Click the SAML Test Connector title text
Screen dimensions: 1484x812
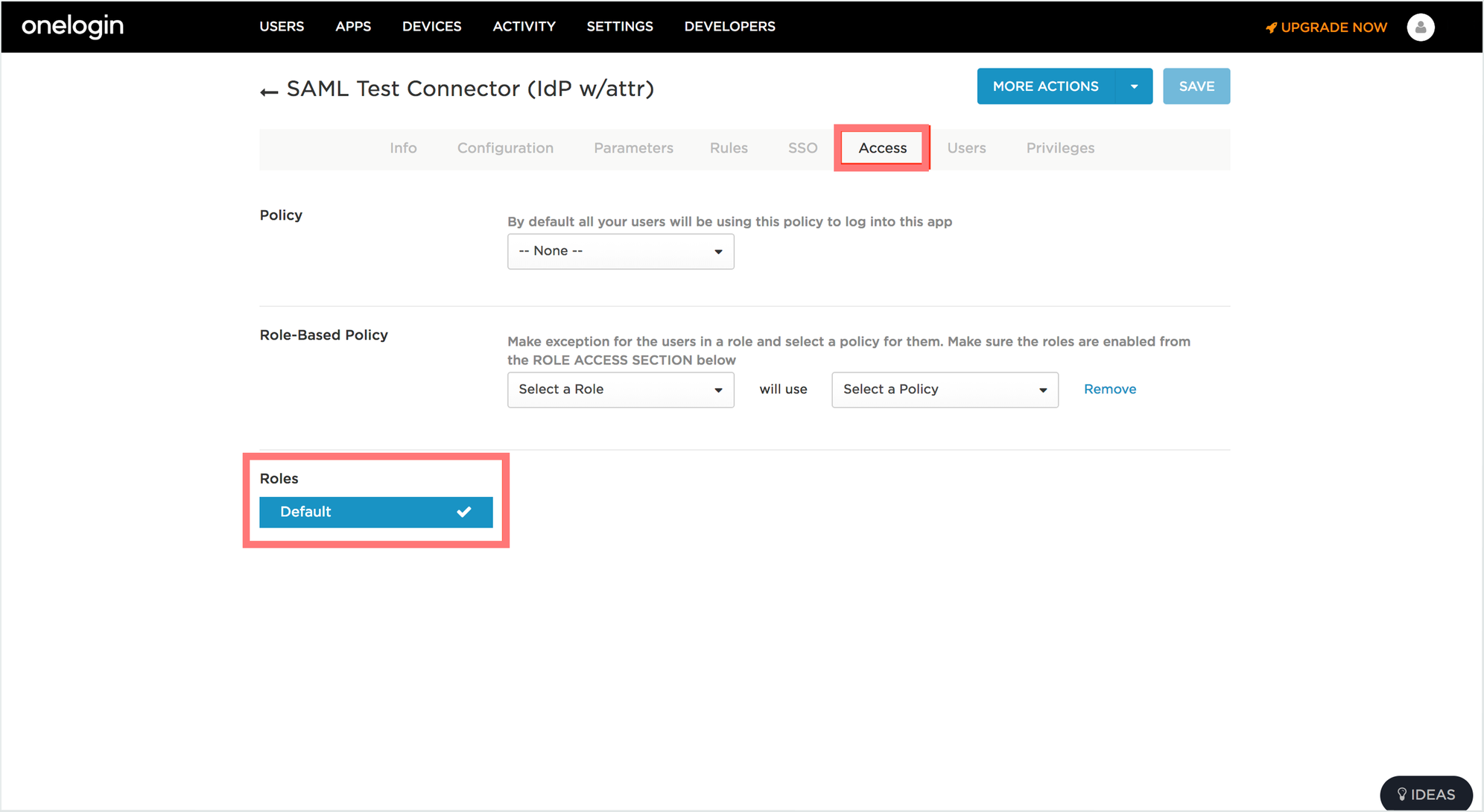(x=470, y=89)
